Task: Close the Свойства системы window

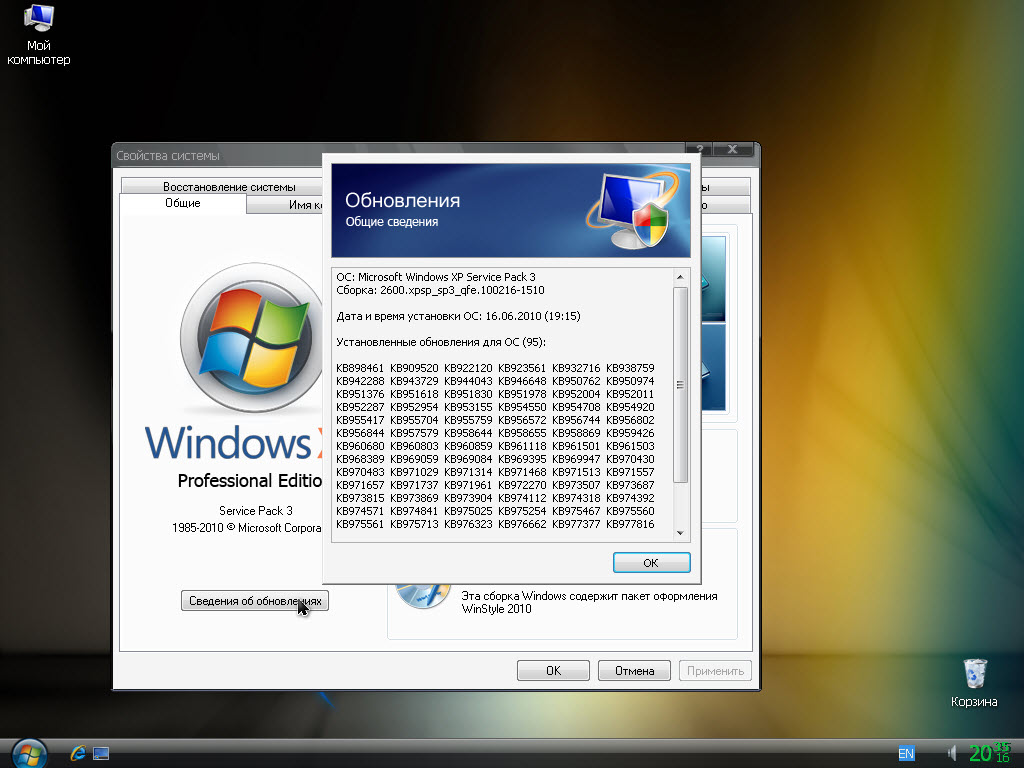Action: 733,149
